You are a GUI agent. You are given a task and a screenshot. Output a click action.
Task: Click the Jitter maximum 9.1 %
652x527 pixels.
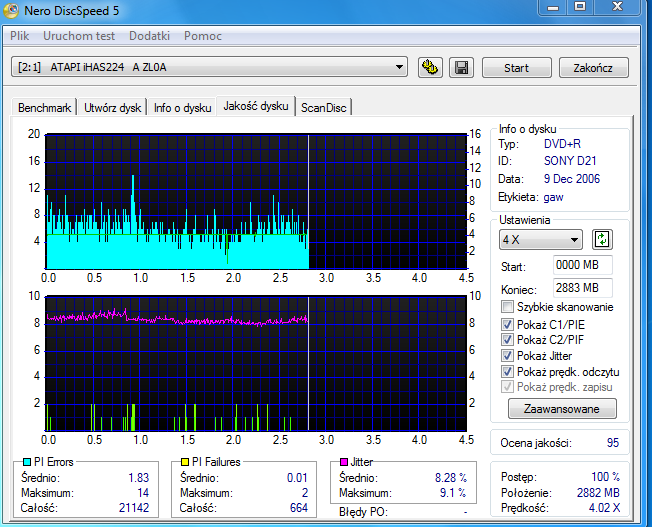tap(453, 493)
